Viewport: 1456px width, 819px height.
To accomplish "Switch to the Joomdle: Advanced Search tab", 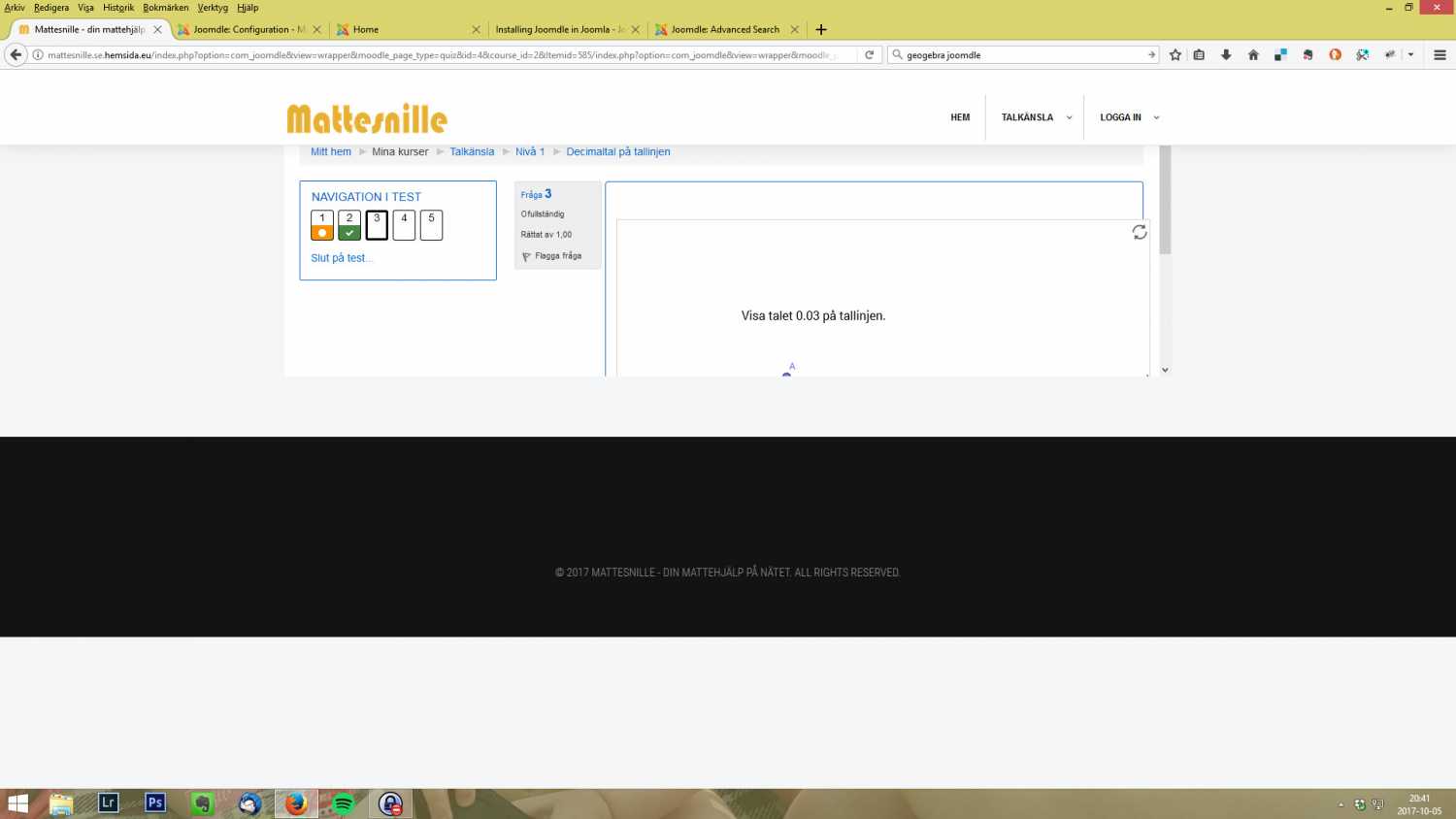I will click(724, 29).
